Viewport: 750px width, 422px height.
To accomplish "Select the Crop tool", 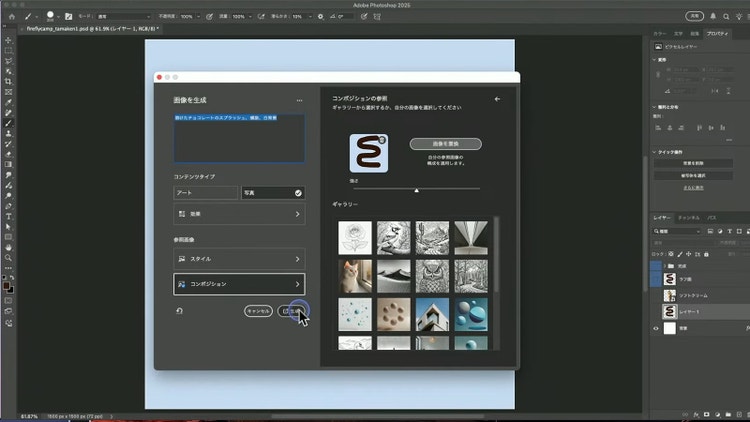I will click(8, 82).
